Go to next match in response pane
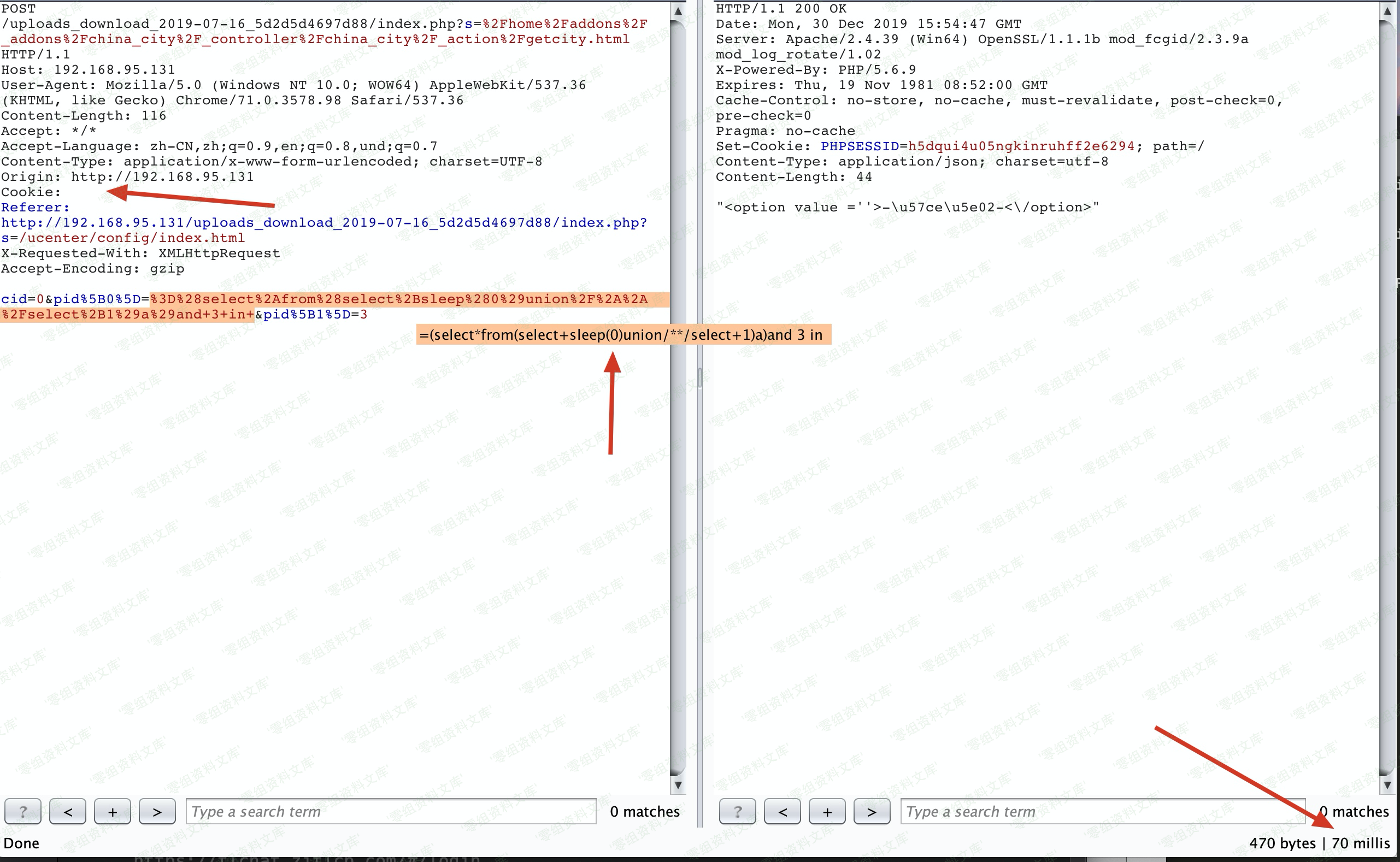This screenshot has width=1400, height=862. [x=872, y=811]
